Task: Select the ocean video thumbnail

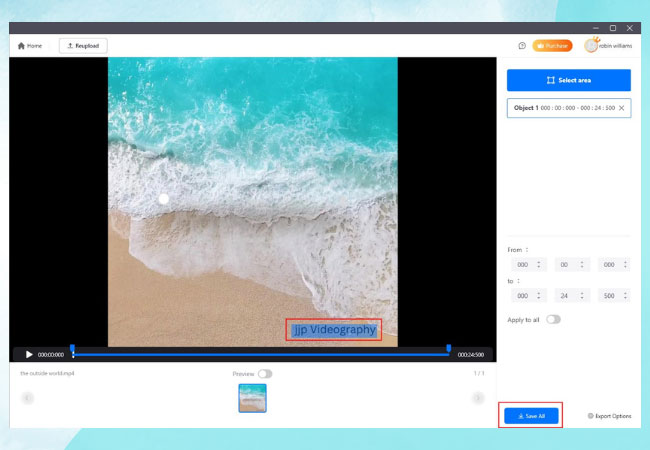Action: click(x=252, y=398)
